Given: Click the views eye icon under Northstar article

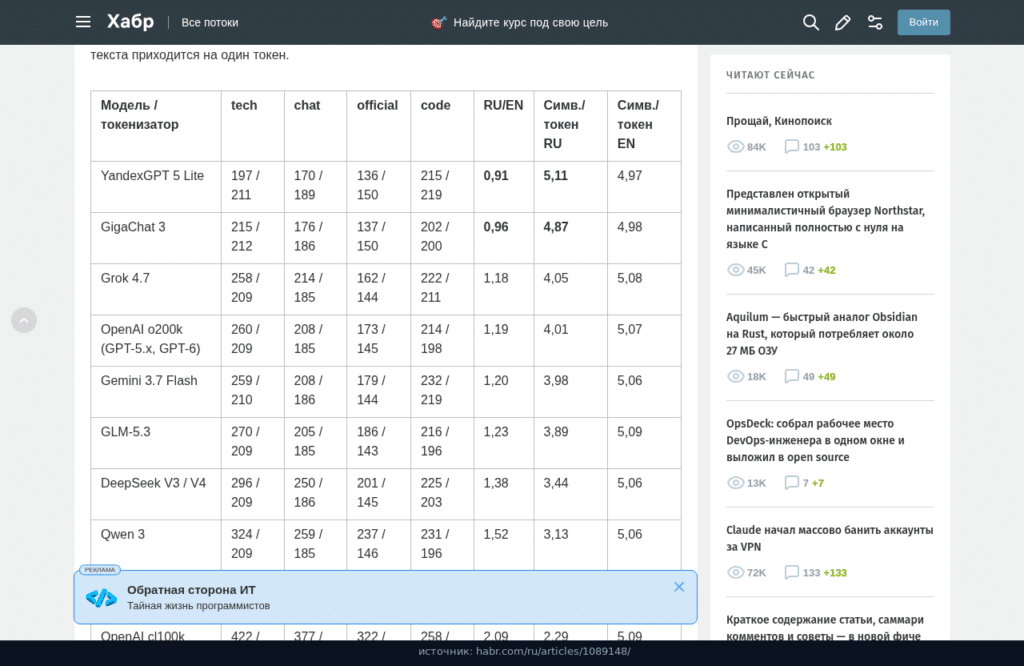Looking at the screenshot, I should coord(735,270).
